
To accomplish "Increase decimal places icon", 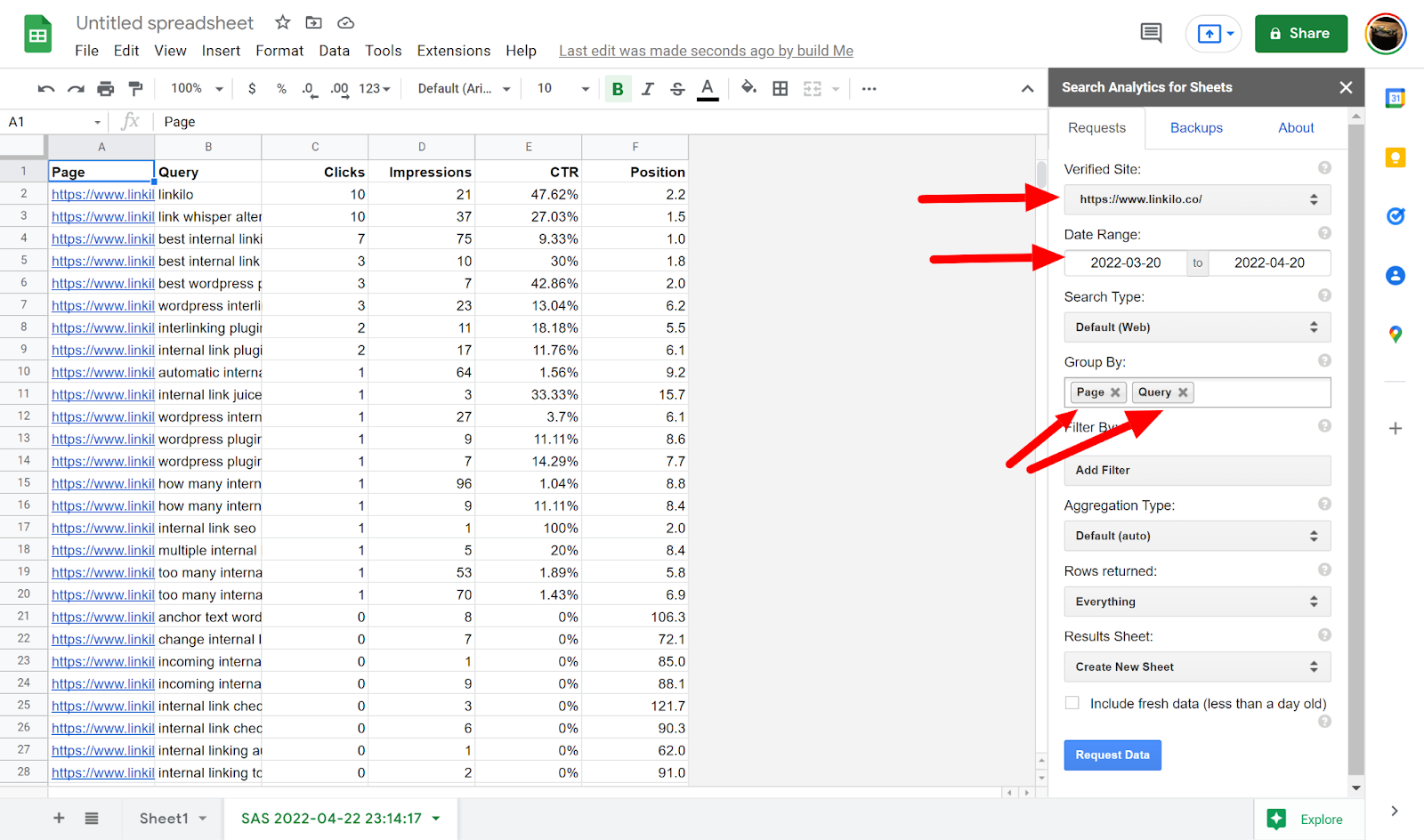I will point(339,89).
